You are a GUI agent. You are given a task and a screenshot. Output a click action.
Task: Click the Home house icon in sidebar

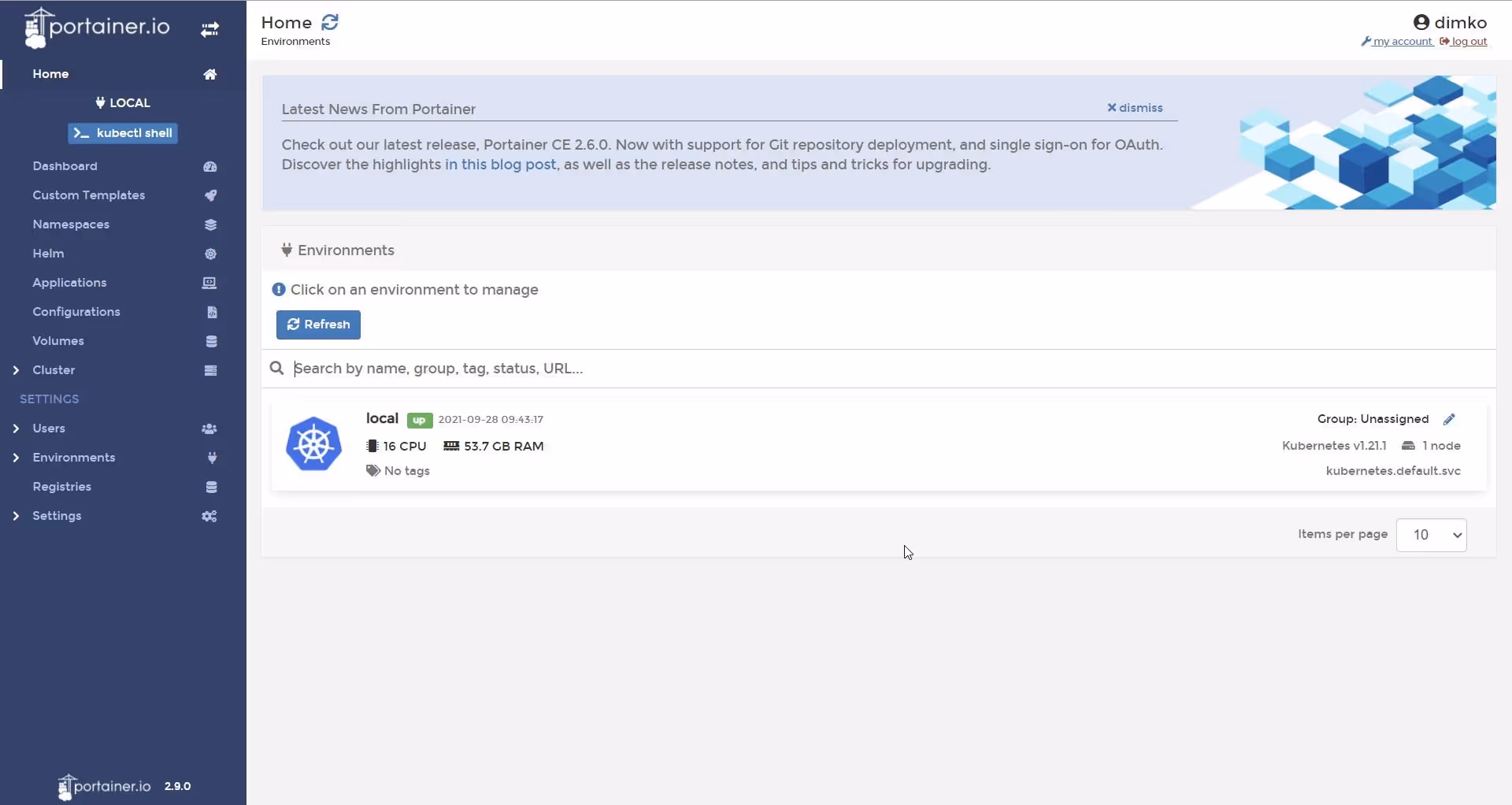click(210, 74)
